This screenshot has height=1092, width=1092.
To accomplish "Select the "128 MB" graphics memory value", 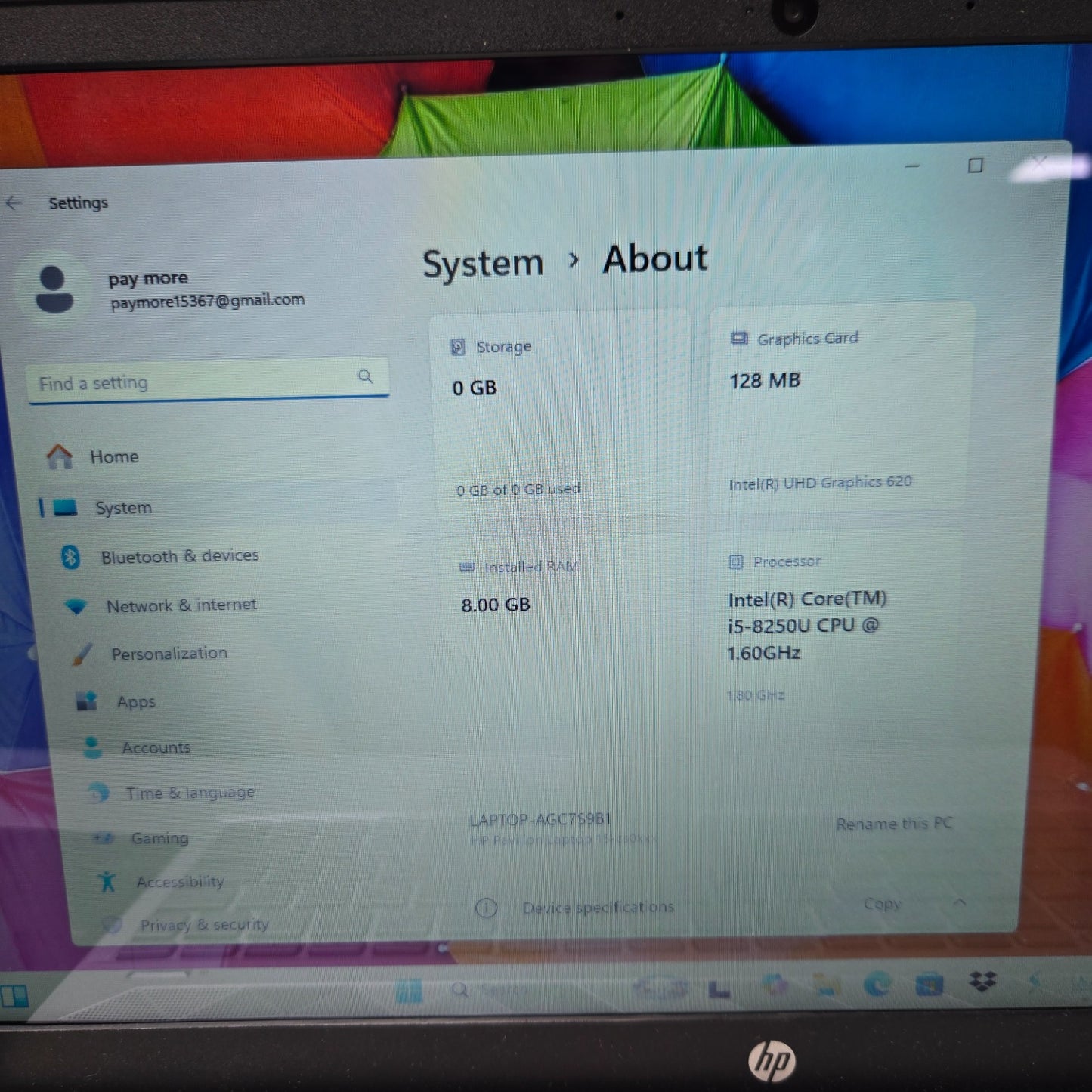I will click(765, 380).
